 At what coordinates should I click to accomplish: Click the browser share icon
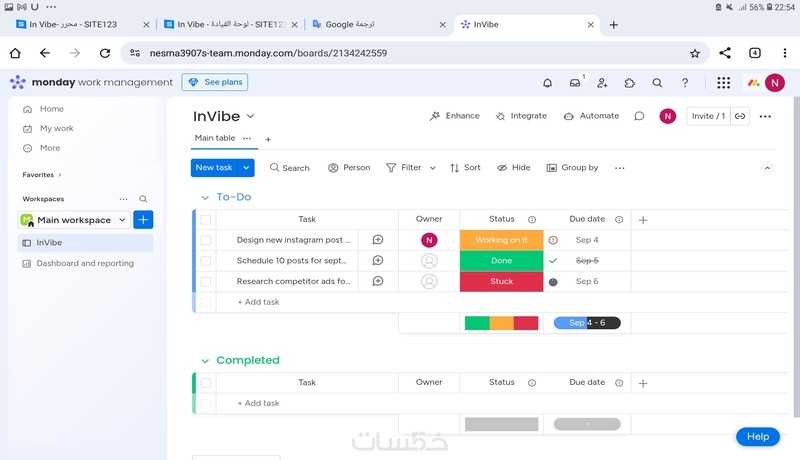coord(725,53)
